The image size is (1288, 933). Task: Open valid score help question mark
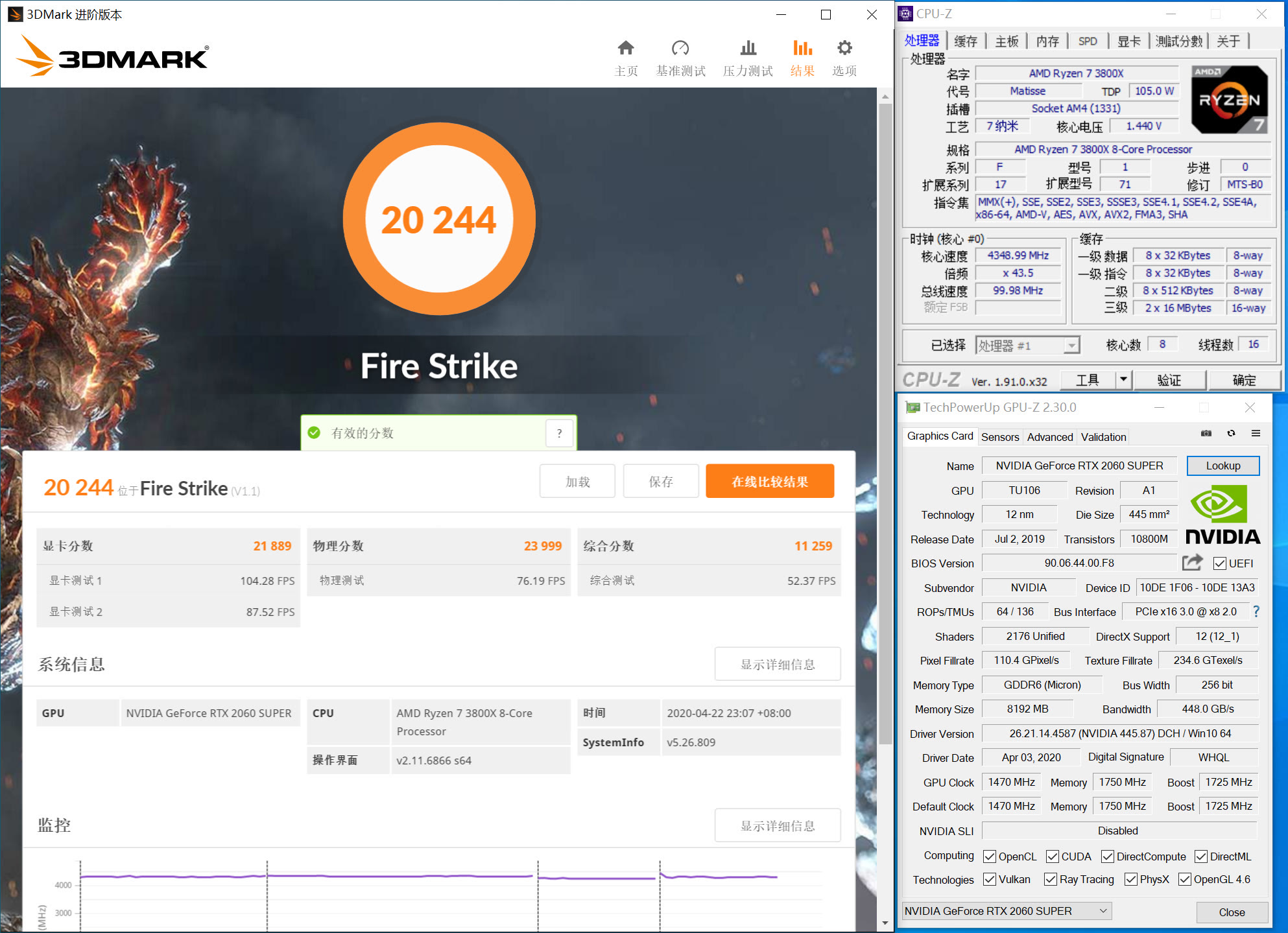point(559,433)
